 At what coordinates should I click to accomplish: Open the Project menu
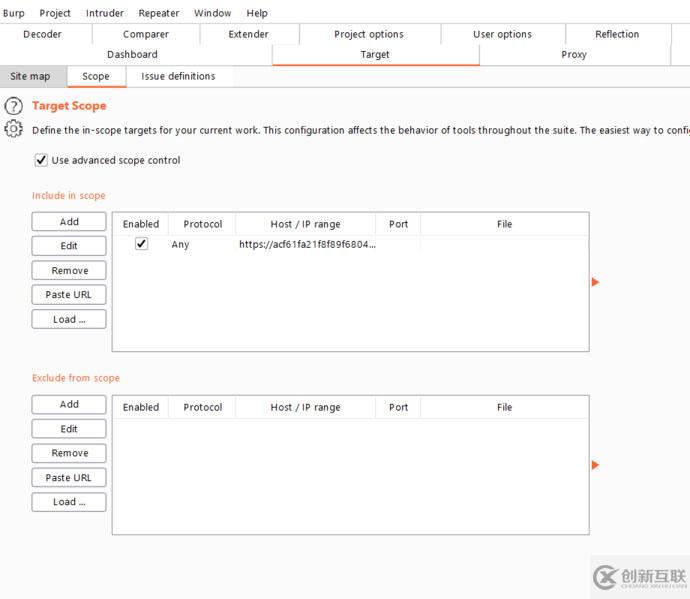[55, 13]
